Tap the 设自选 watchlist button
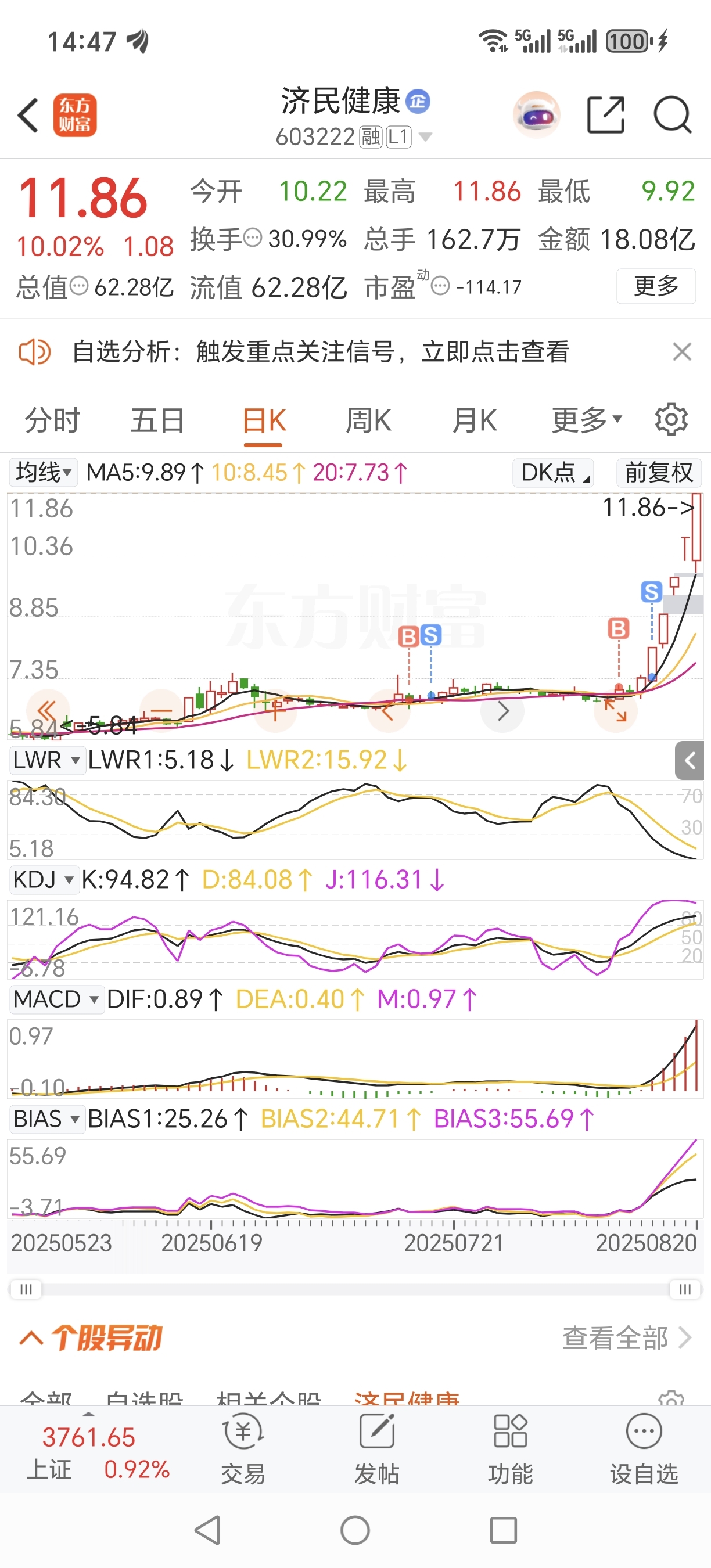This screenshot has height=1568, width=711. pyautogui.click(x=644, y=1450)
